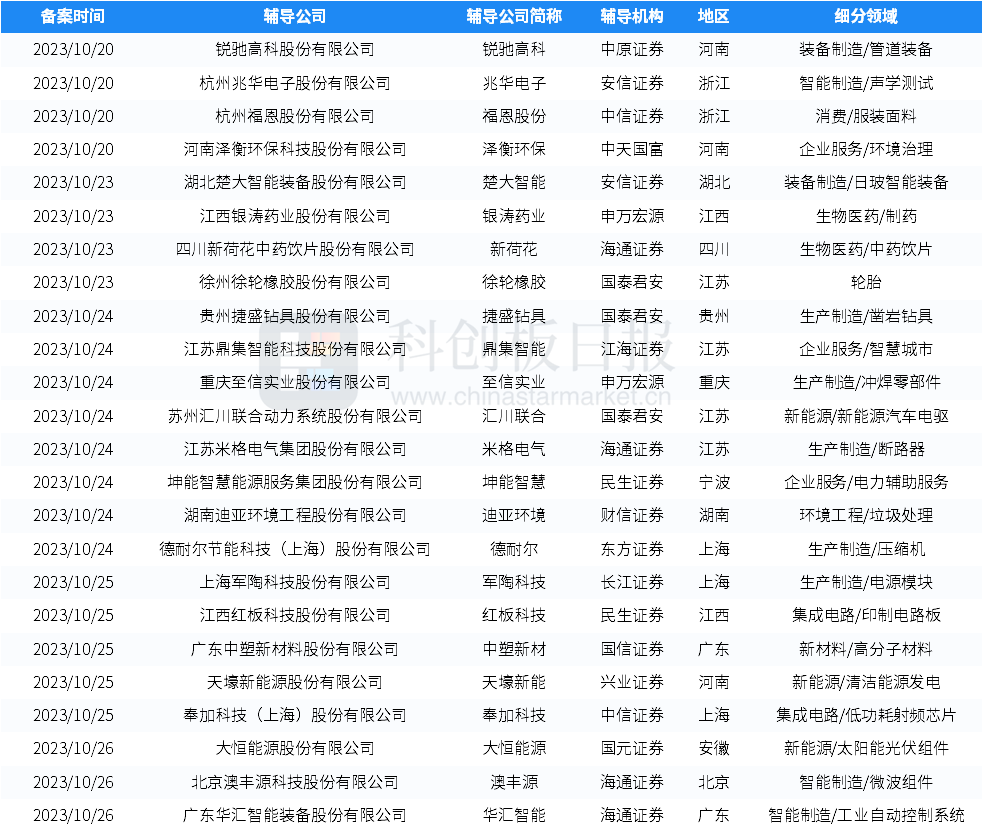Screen dimensions: 983x834
Task: Click region cell 贵州
Action: [714, 316]
